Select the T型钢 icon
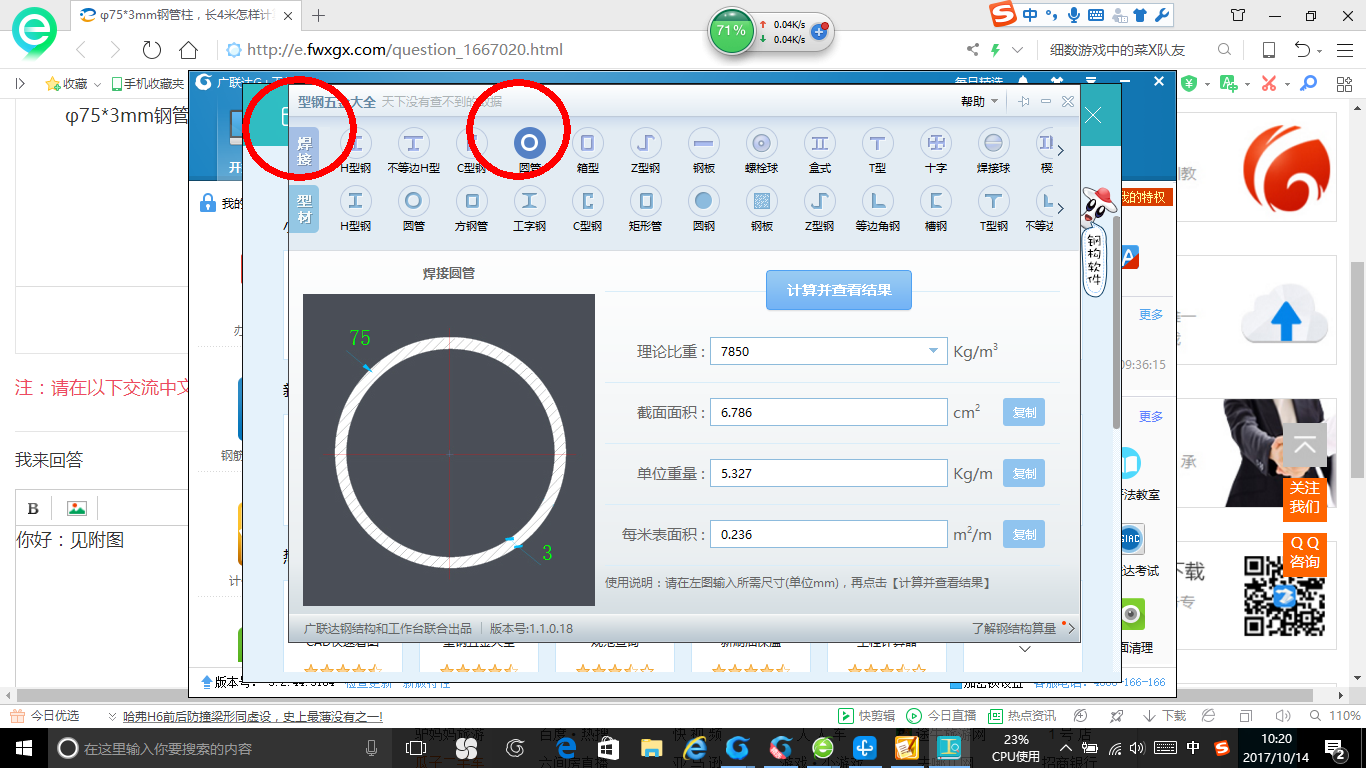This screenshot has width=1366, height=768. pyautogui.click(x=993, y=209)
